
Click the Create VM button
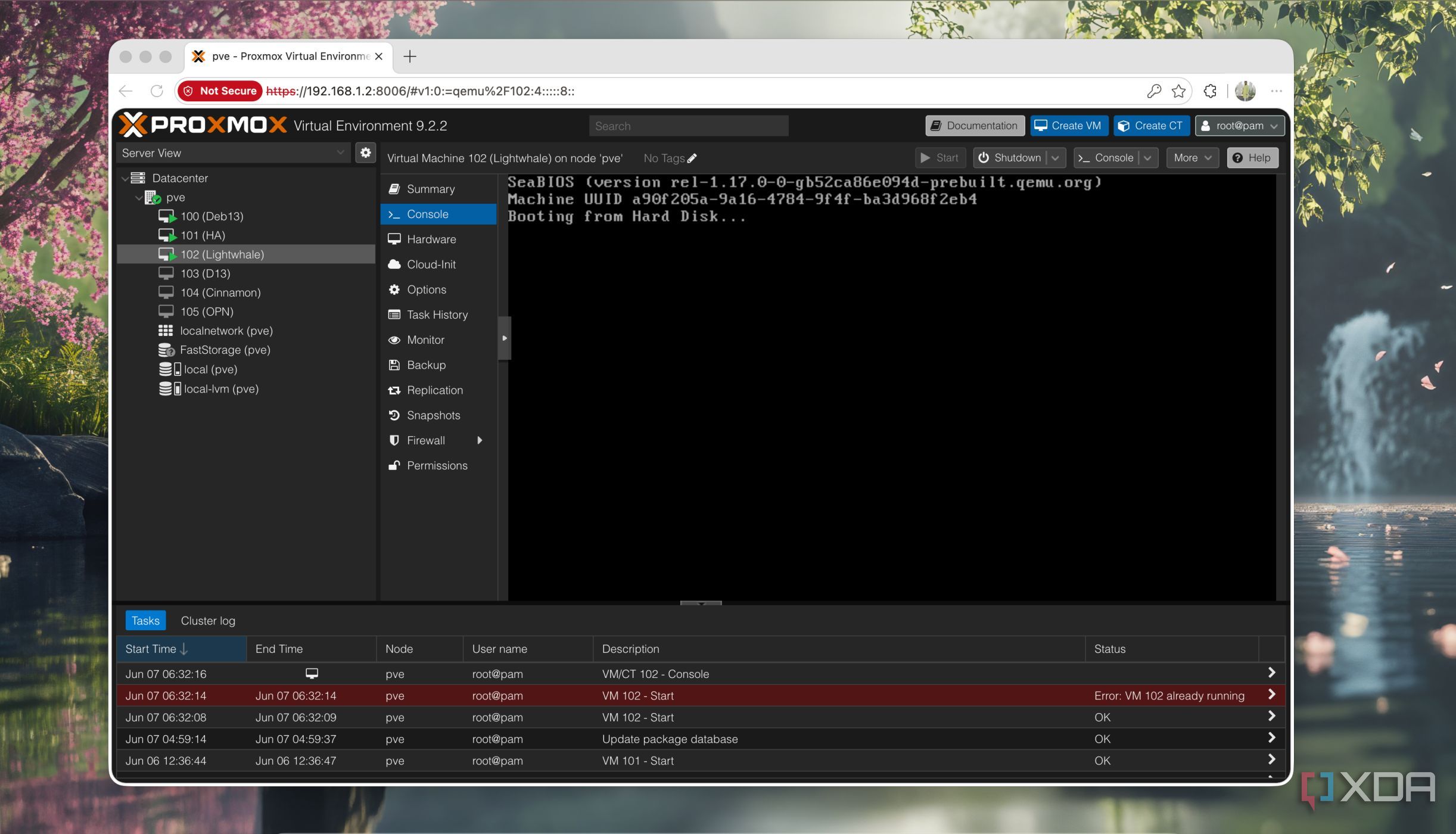[x=1069, y=126]
